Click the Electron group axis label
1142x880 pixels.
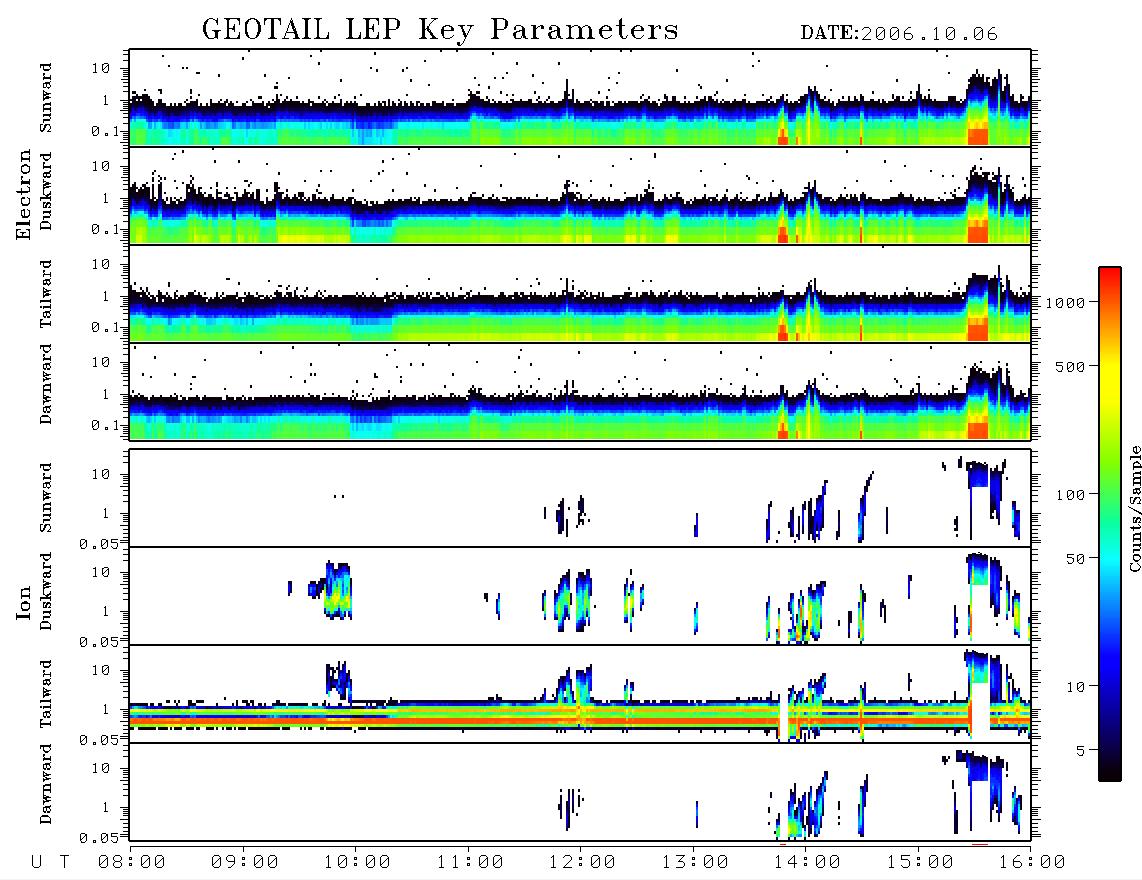(x=23, y=194)
